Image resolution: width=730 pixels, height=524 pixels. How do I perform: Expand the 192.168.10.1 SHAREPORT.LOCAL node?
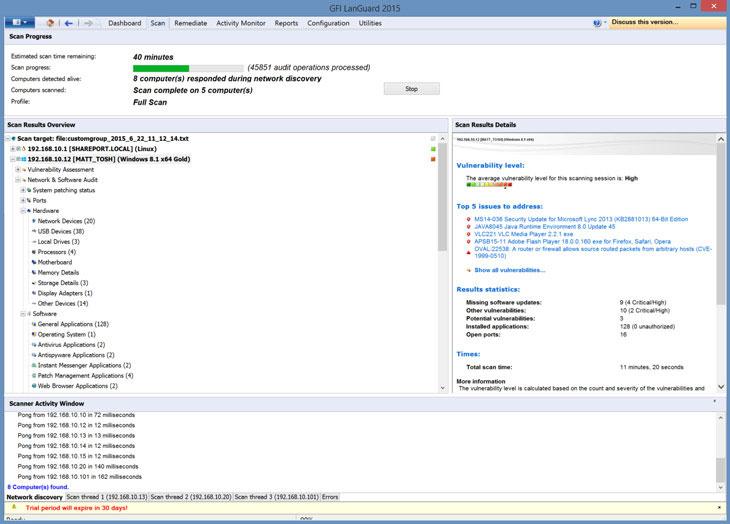[13, 149]
